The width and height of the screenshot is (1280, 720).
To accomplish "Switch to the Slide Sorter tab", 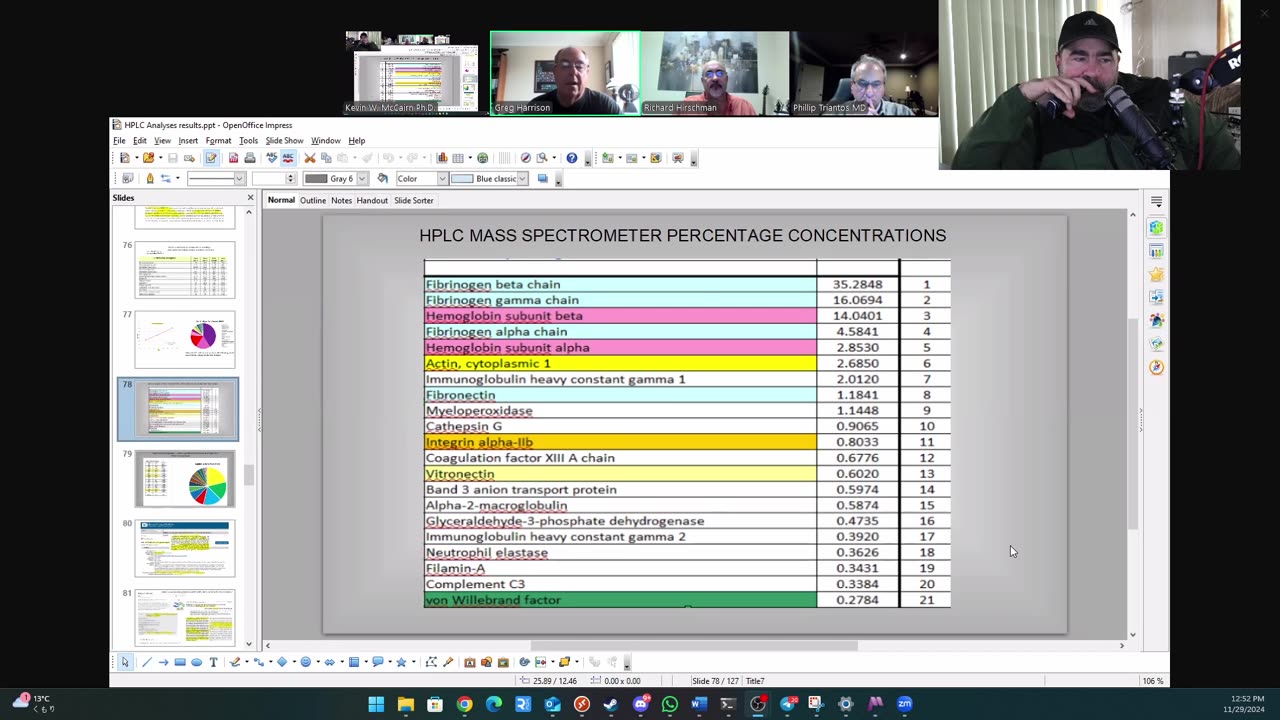I will (x=413, y=200).
